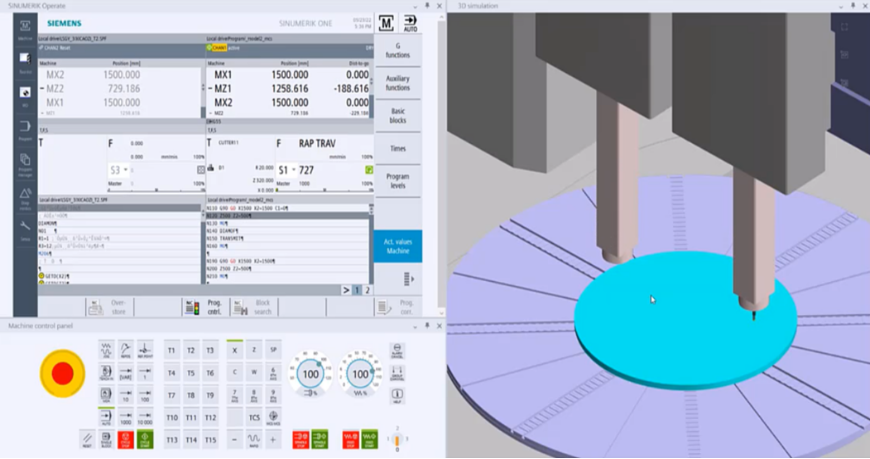Click the red Cycle Stop key
This screenshot has width=870, height=459.
click(x=125, y=439)
